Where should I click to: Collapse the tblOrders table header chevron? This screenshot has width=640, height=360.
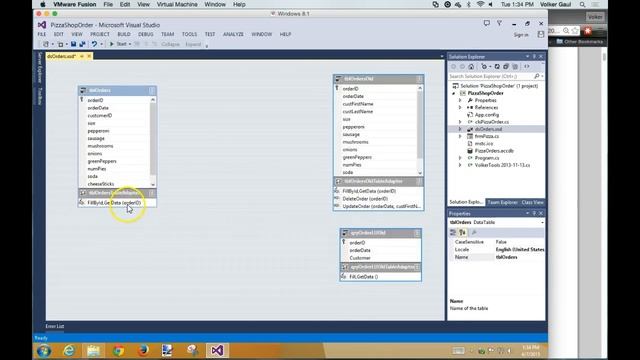(151, 90)
